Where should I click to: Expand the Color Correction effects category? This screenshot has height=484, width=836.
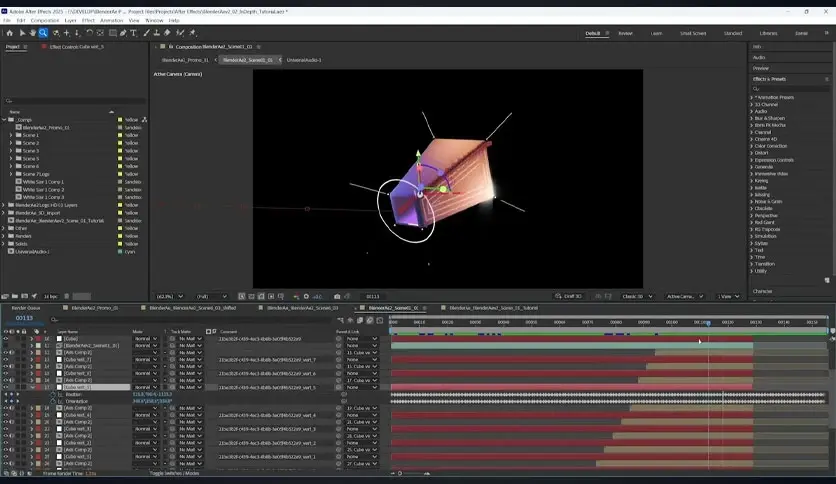tap(752, 146)
